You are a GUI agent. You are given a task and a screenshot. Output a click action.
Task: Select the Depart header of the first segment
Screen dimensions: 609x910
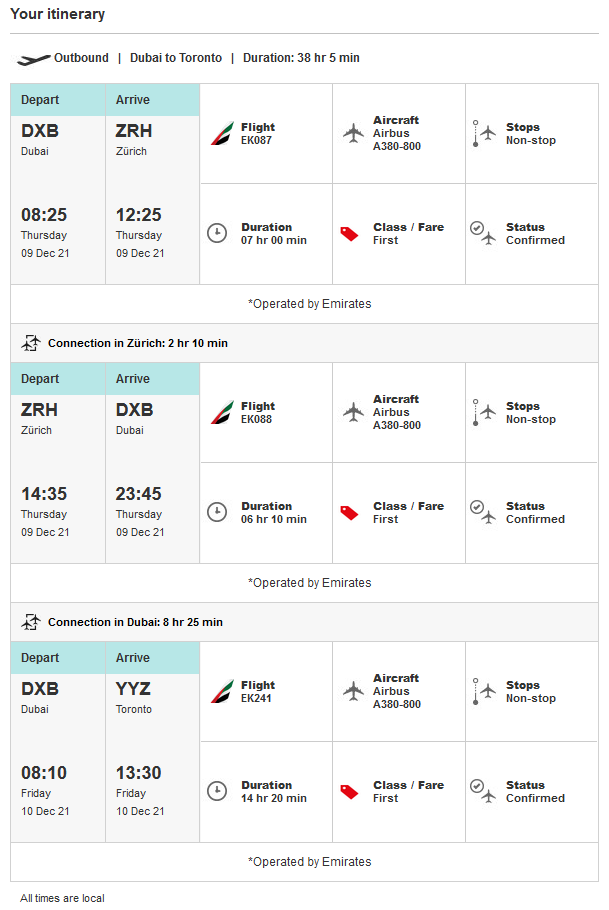coord(40,100)
